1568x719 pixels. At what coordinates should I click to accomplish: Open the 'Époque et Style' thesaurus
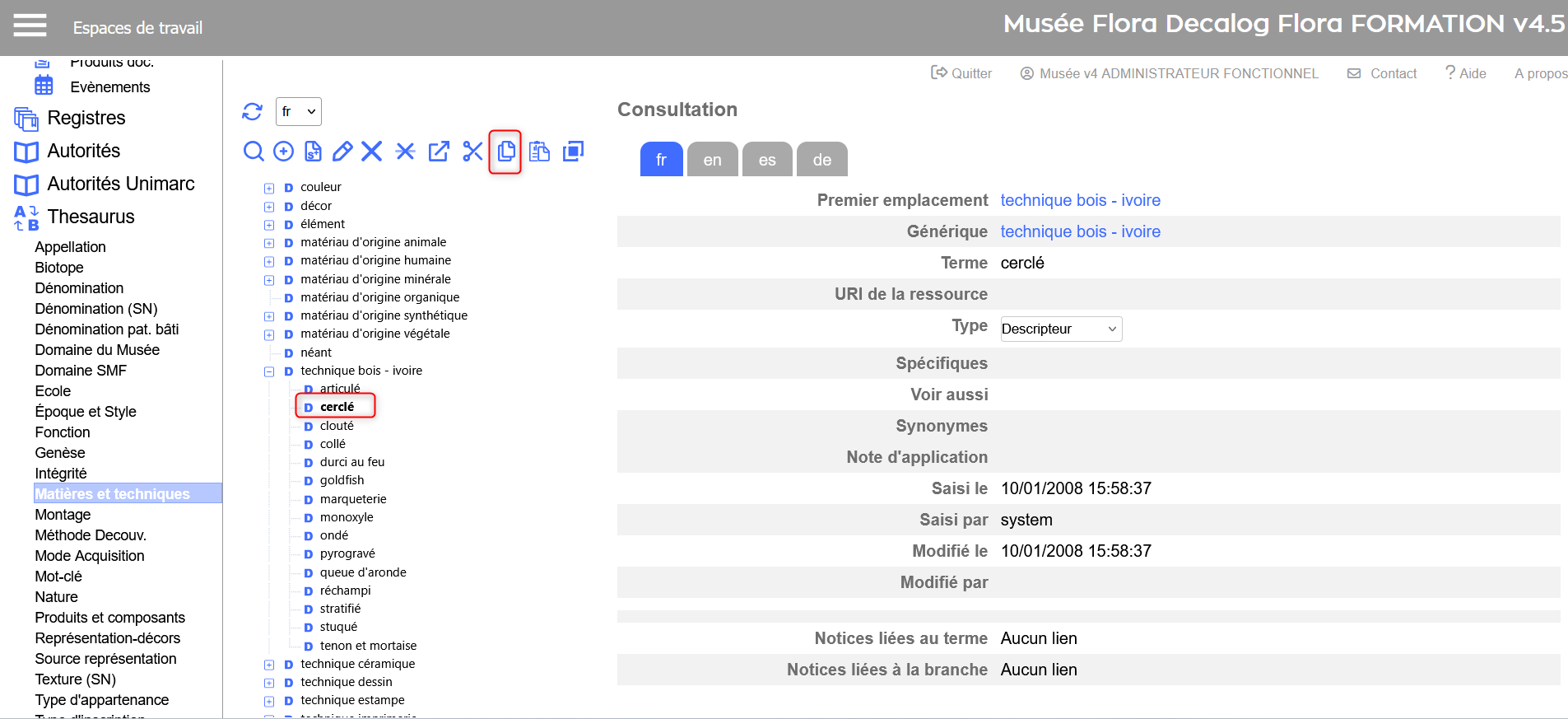86,412
